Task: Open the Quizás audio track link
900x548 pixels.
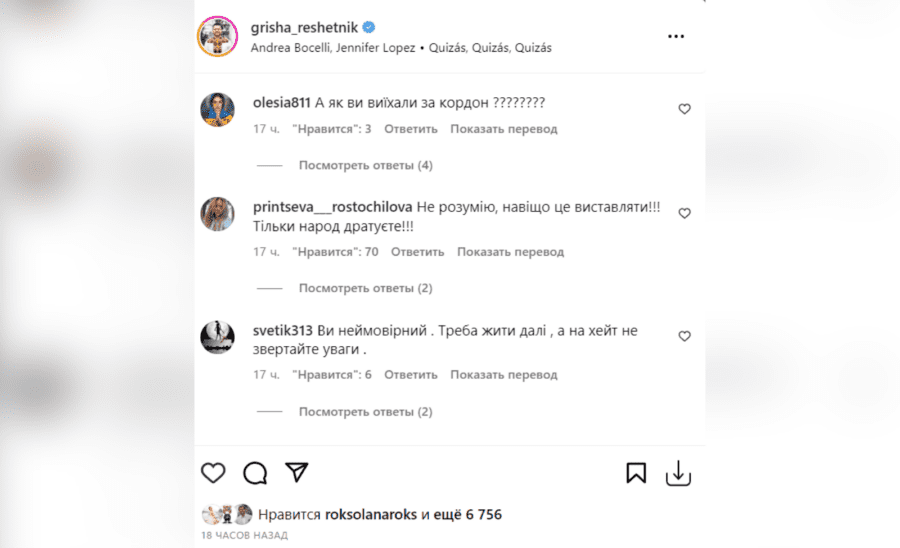Action: [x=490, y=48]
